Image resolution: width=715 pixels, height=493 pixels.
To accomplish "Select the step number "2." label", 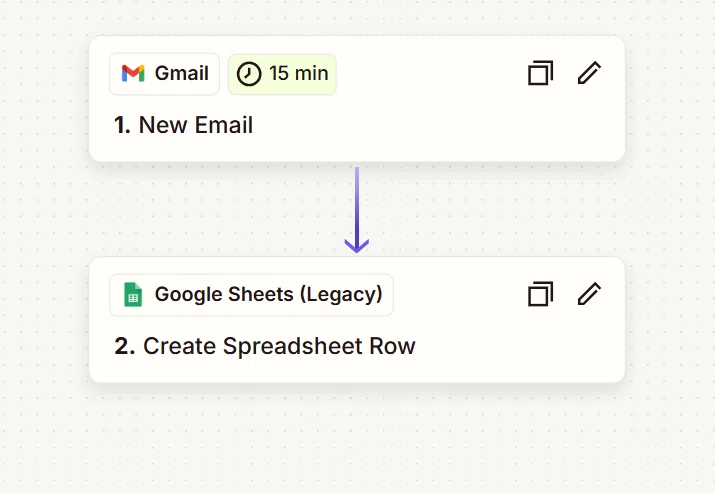I will 124,346.
